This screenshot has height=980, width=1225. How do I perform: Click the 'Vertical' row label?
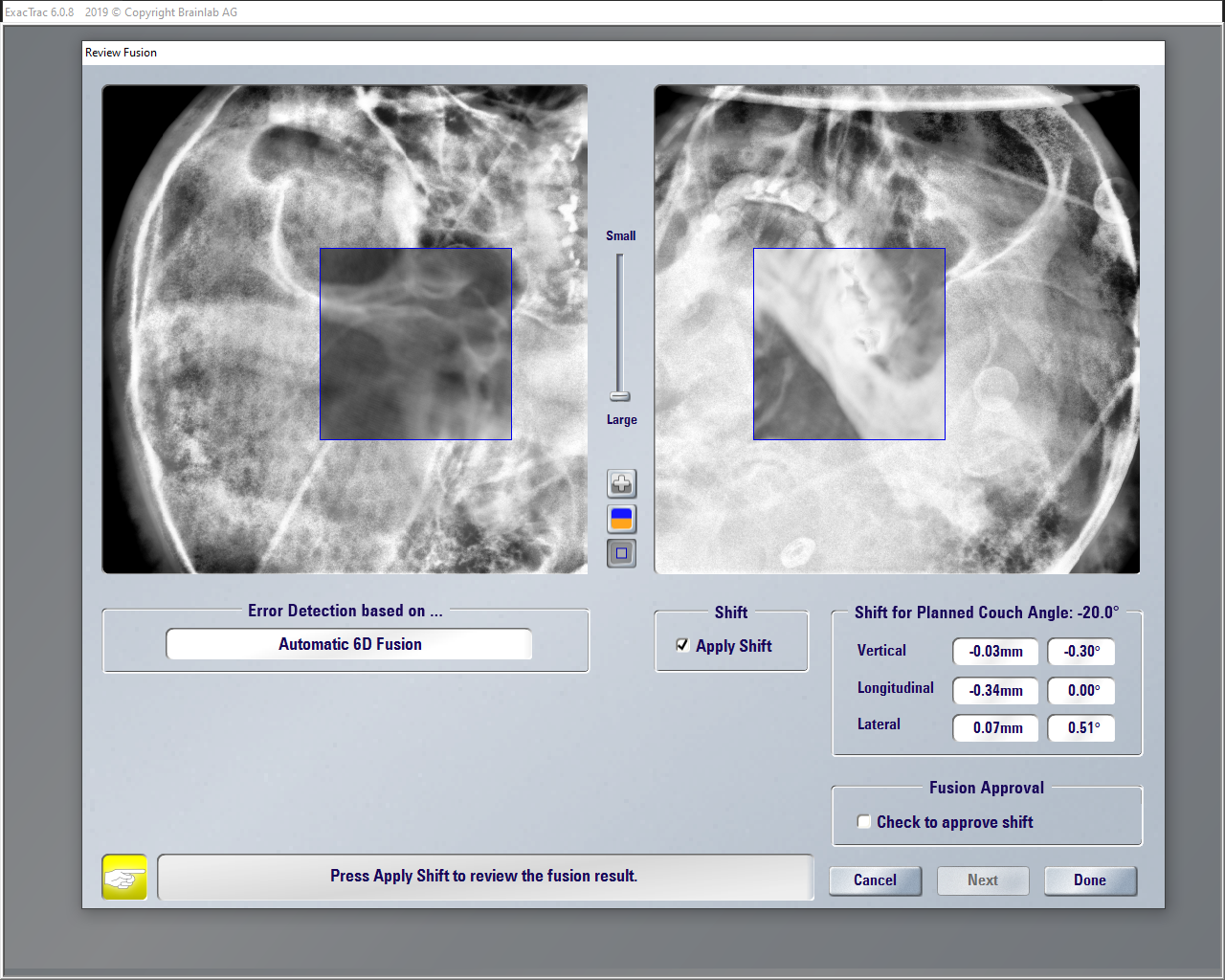point(881,651)
